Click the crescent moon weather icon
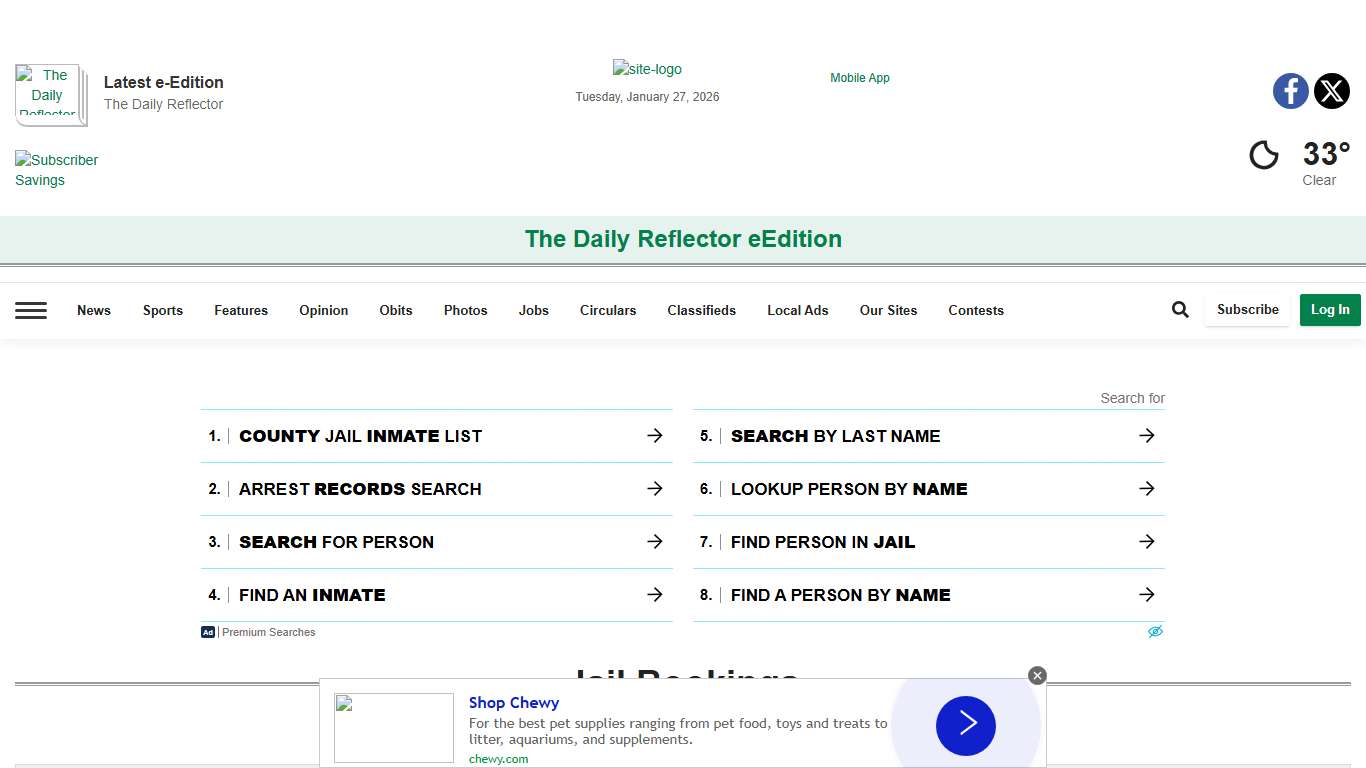 point(1264,155)
